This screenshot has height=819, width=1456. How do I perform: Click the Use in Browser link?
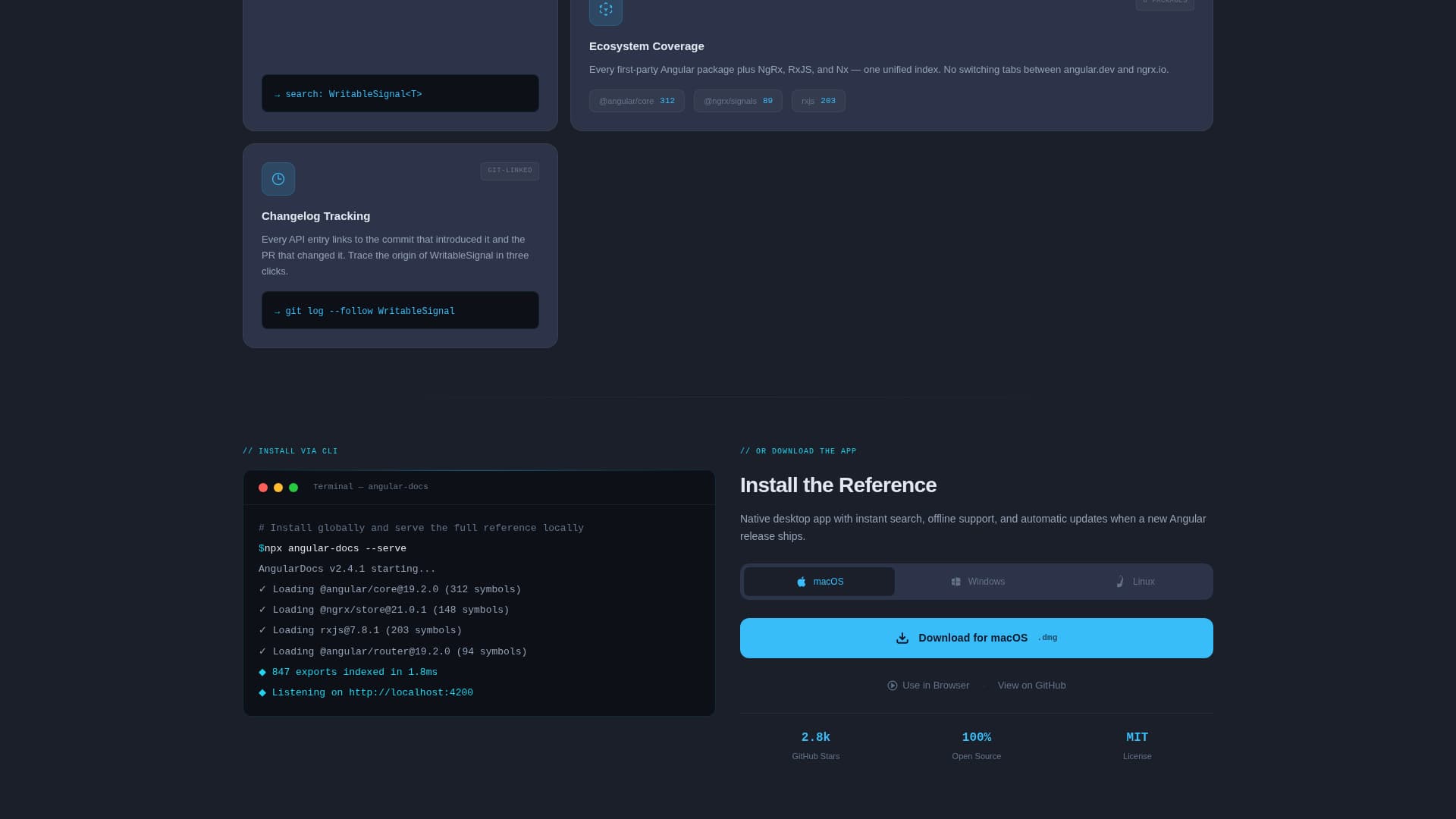click(x=935, y=685)
